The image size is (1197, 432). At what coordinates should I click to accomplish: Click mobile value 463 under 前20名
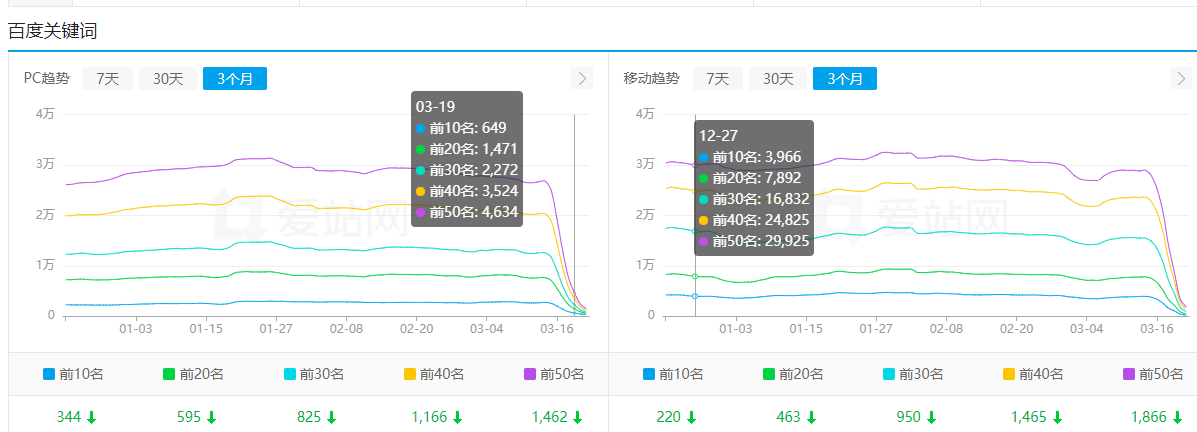(789, 417)
